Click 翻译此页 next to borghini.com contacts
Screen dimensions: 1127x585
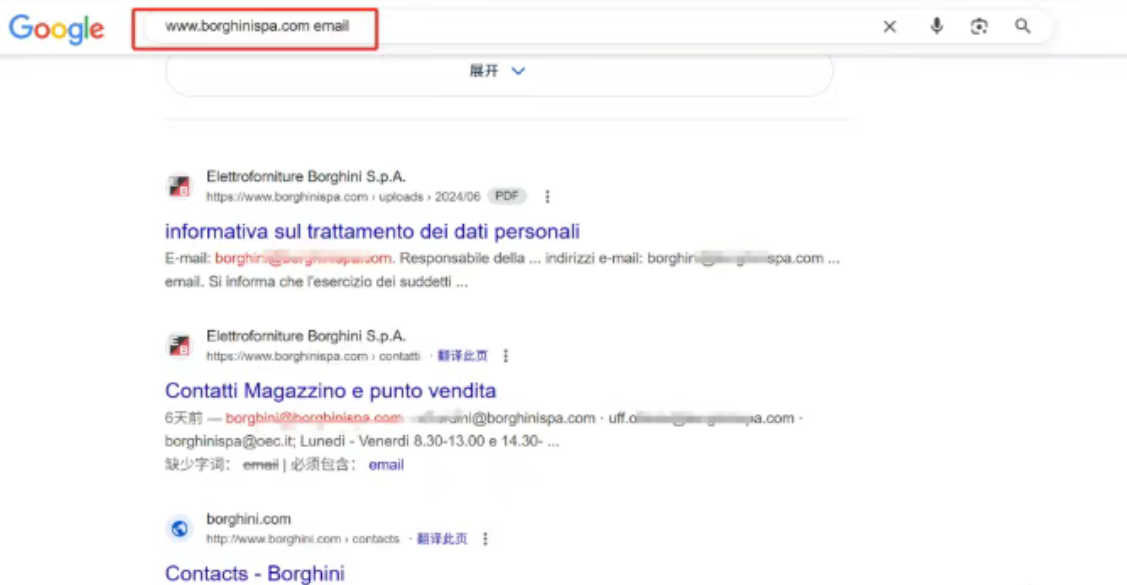pyautogui.click(x=442, y=539)
